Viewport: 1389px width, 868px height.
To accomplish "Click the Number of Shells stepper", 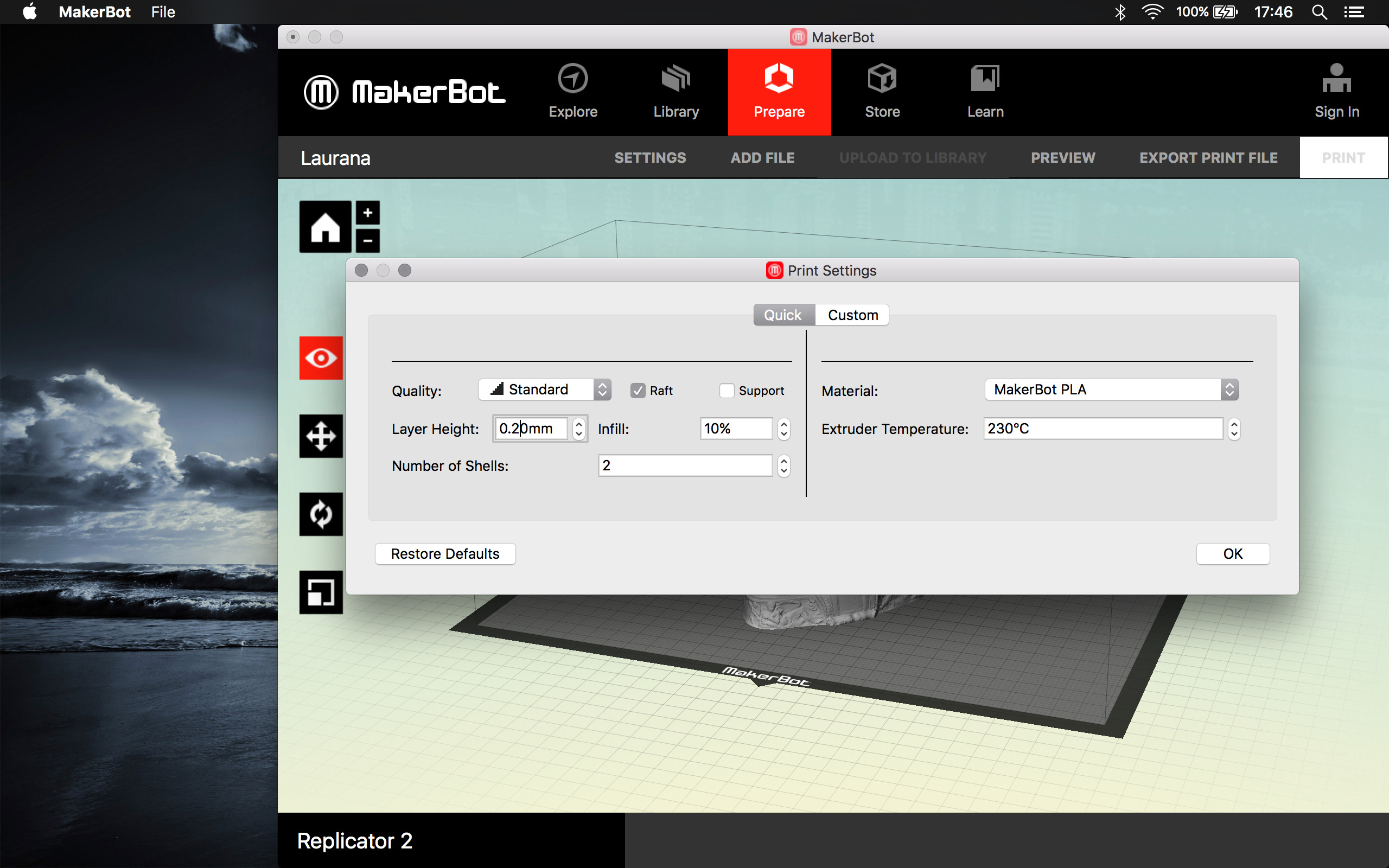I will tap(783, 465).
